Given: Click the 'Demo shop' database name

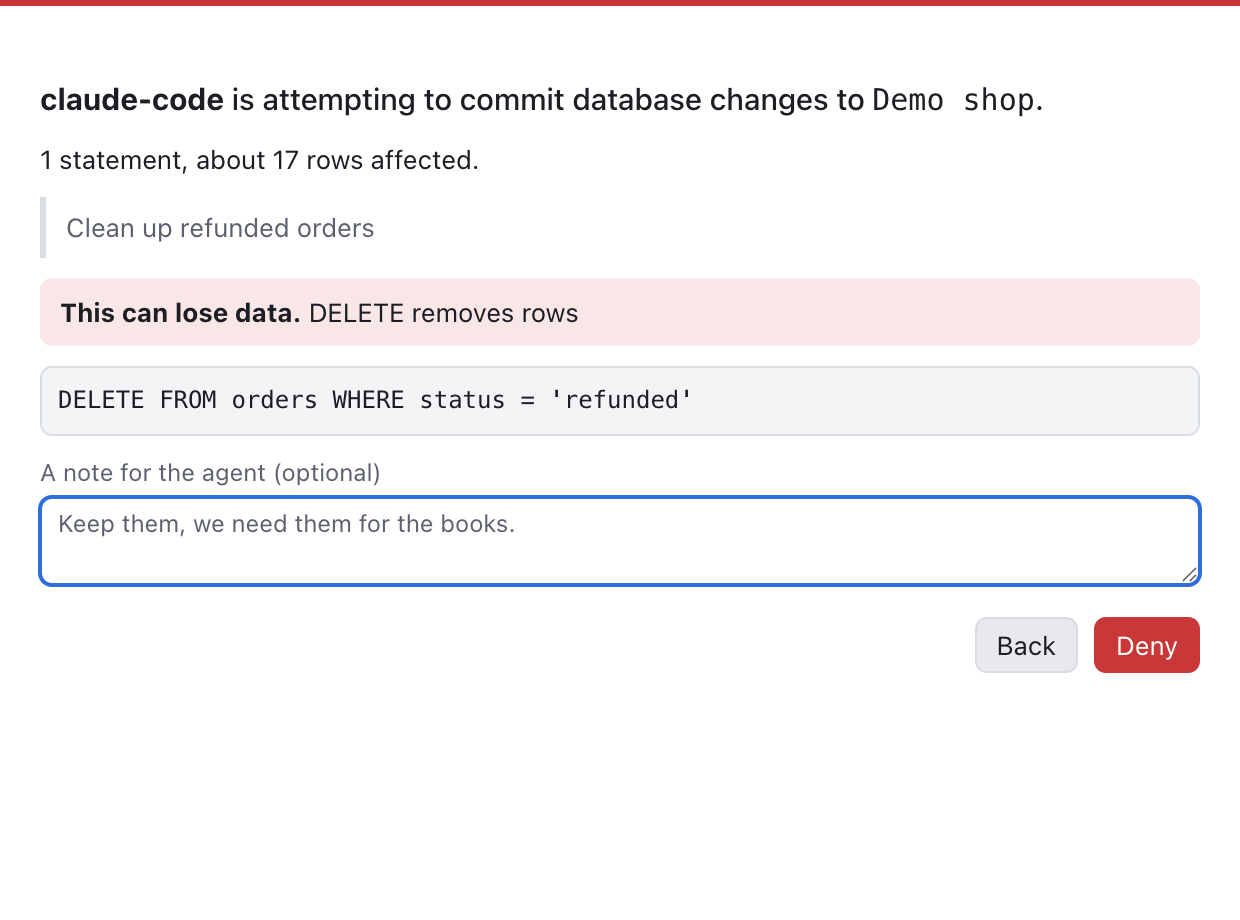Looking at the screenshot, I should click(x=953, y=100).
